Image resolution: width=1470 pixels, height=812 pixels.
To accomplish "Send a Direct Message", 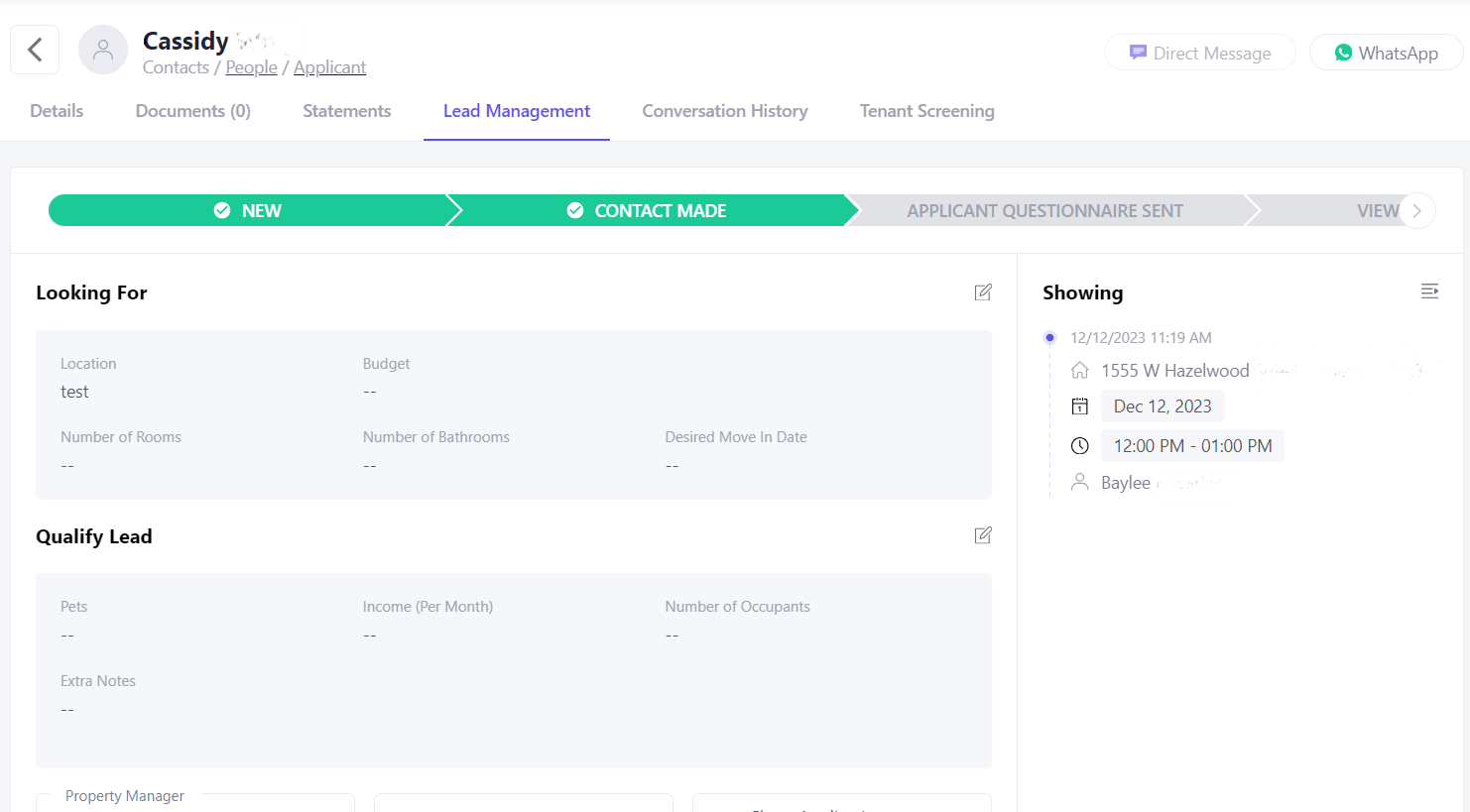I will coord(1200,53).
